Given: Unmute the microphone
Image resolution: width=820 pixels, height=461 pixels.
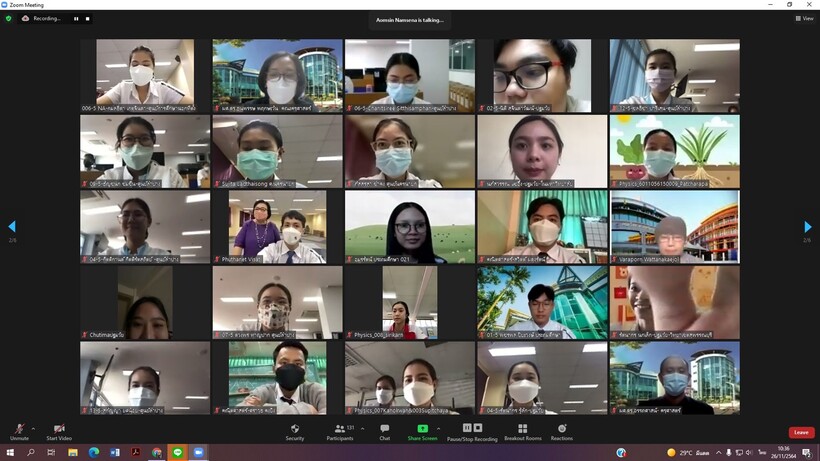Looking at the screenshot, I should tap(19, 429).
